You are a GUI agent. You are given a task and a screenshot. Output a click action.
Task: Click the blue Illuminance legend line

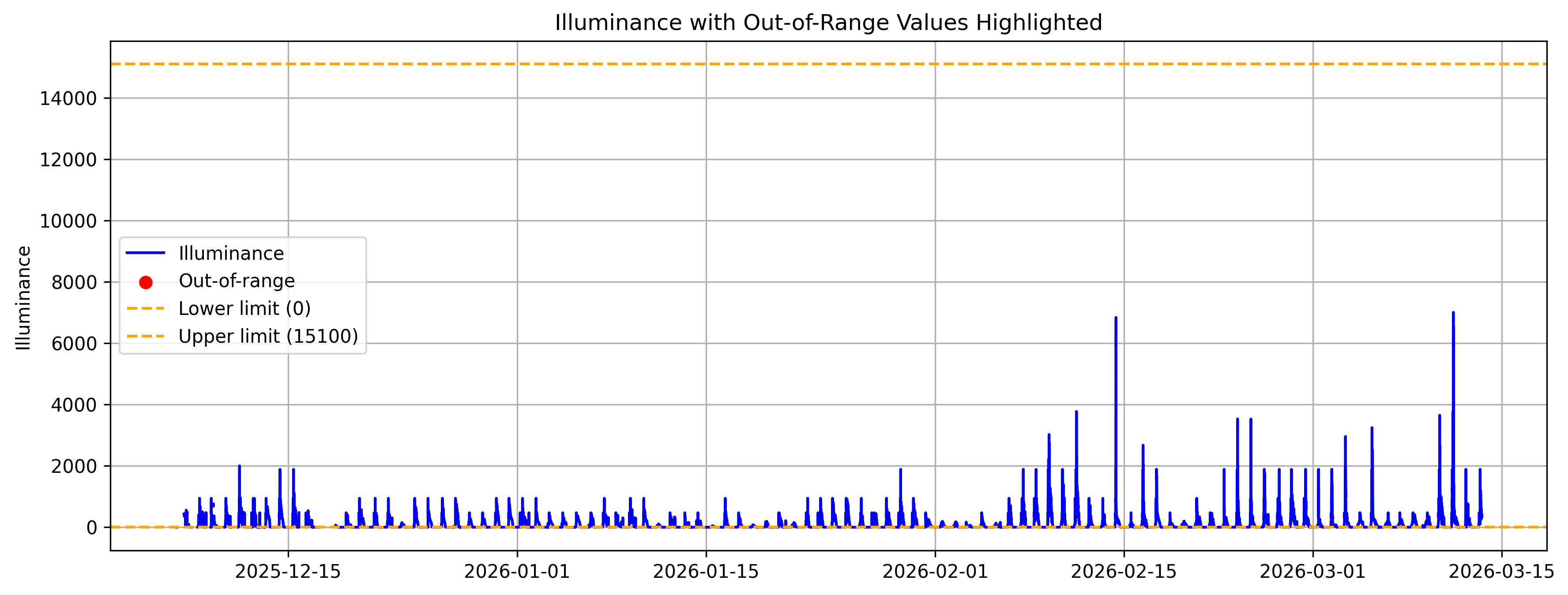click(146, 252)
